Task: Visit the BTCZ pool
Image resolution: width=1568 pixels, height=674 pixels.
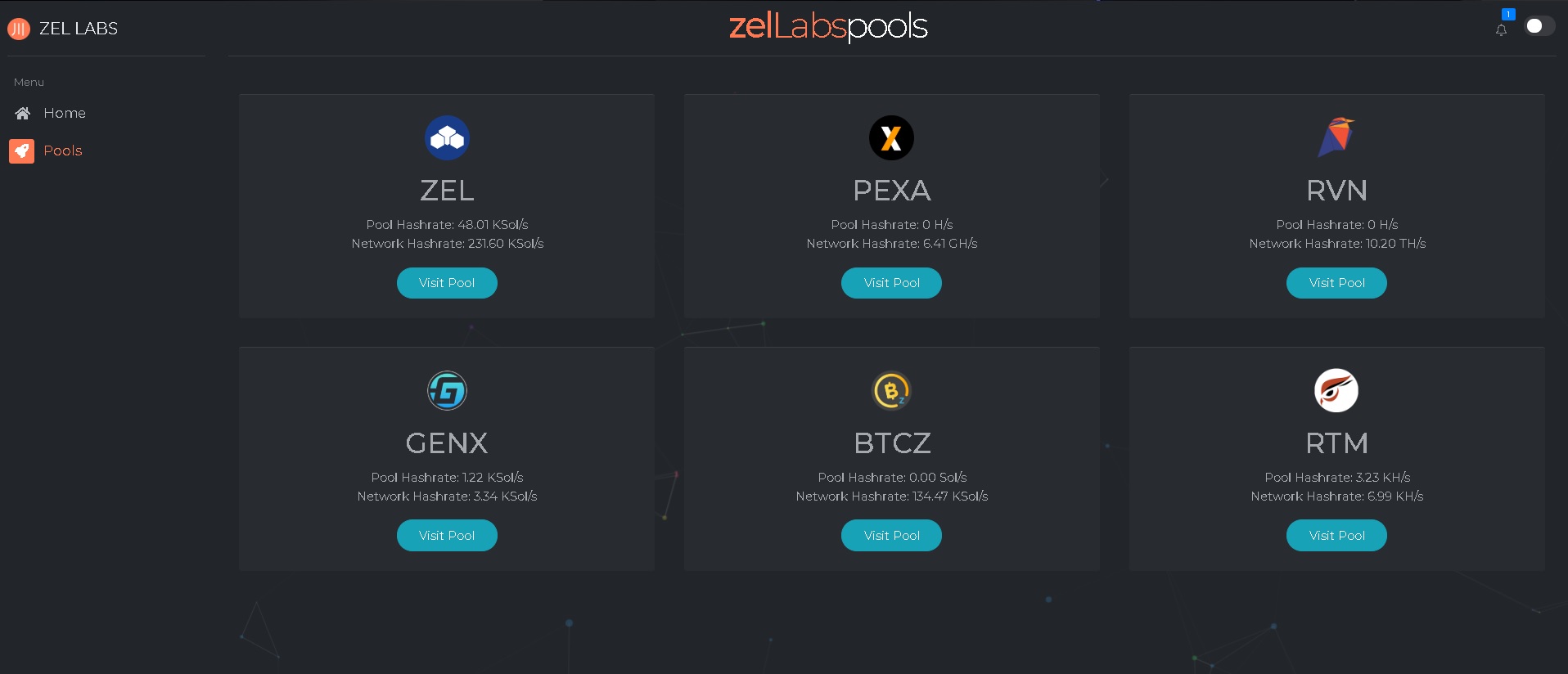Action: coord(891,536)
